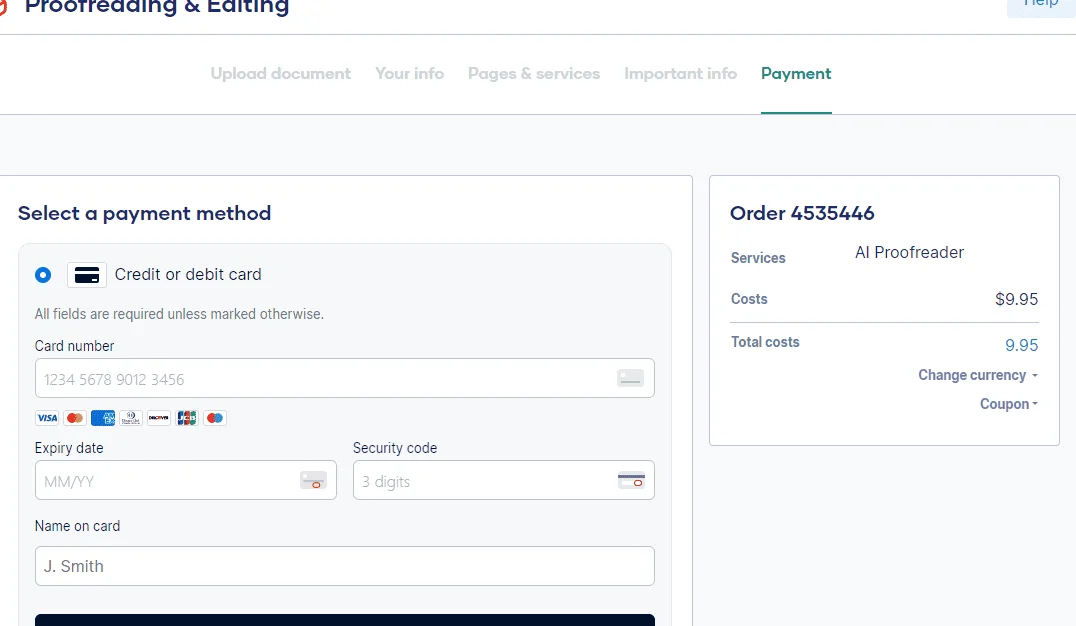Click the Maestro card logo
This screenshot has height=626, width=1076.
[215, 418]
